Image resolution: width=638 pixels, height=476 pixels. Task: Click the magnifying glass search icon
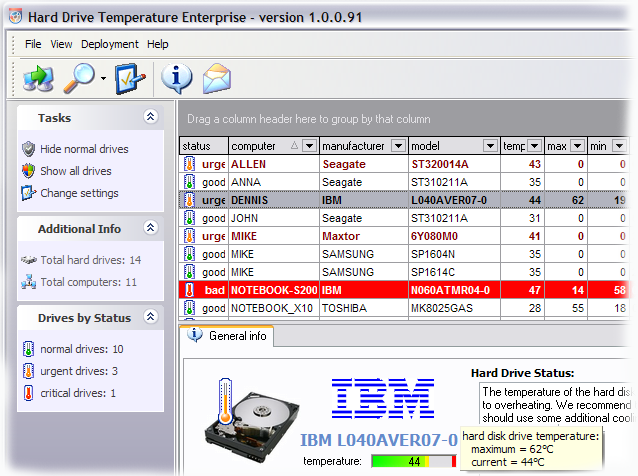click(80, 78)
